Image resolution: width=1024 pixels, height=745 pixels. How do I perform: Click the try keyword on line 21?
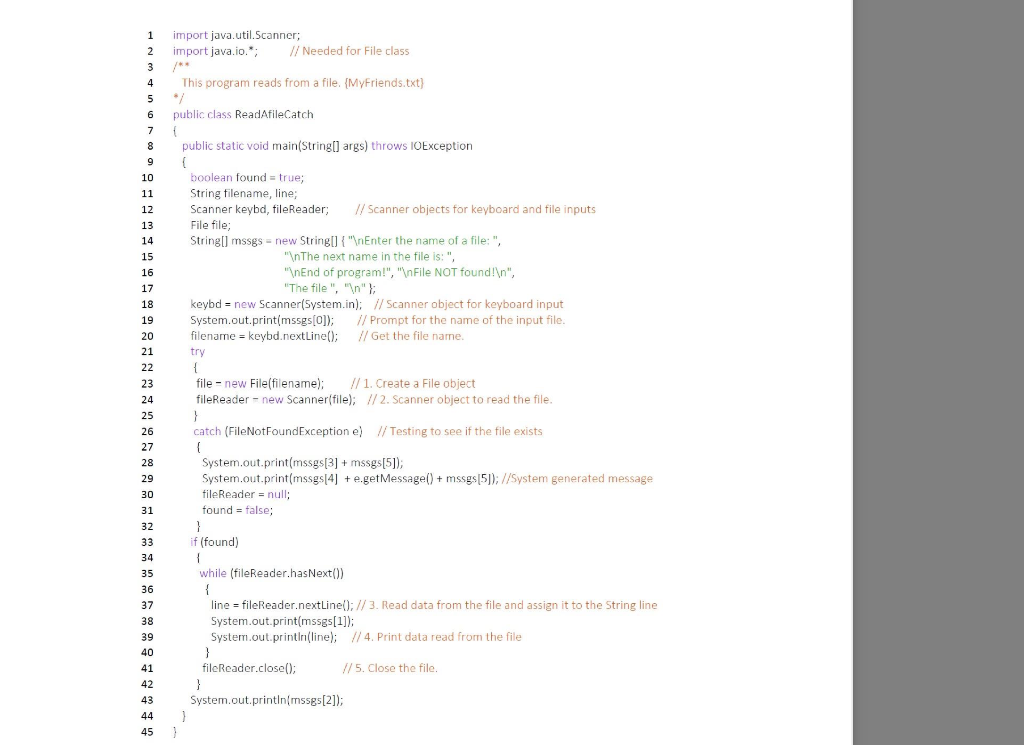click(197, 351)
